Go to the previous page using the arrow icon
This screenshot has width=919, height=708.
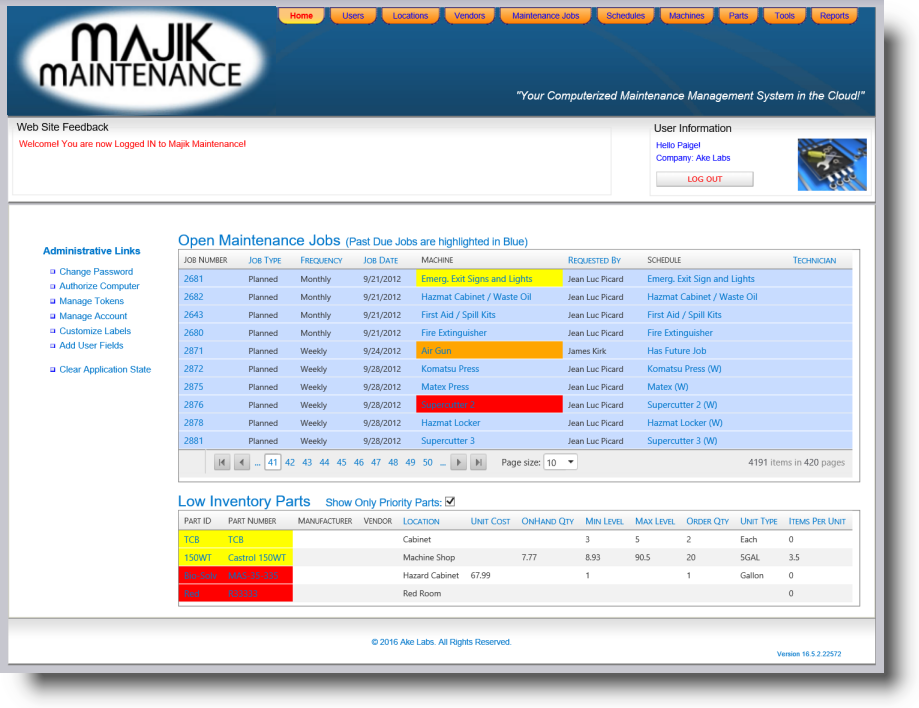click(x=240, y=462)
